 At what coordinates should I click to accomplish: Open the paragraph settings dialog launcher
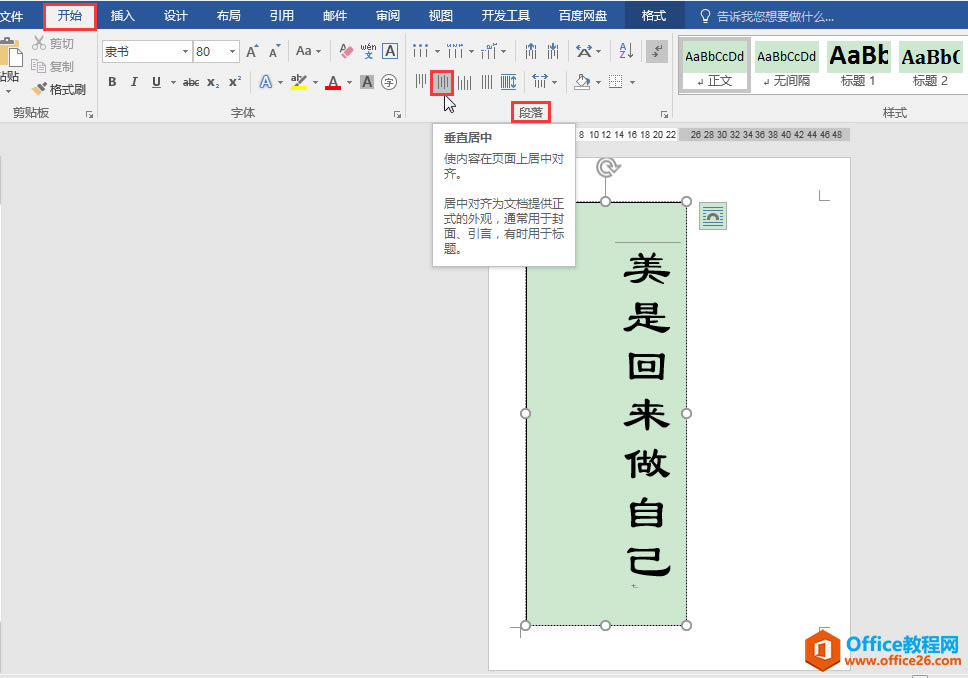point(664,114)
